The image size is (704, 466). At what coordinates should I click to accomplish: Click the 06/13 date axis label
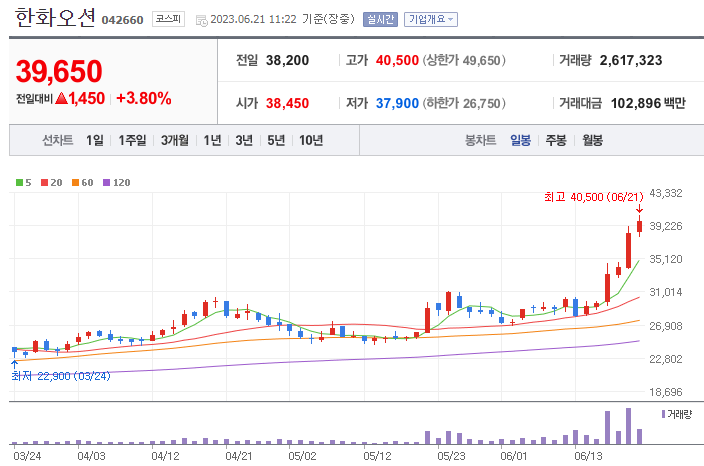588,456
